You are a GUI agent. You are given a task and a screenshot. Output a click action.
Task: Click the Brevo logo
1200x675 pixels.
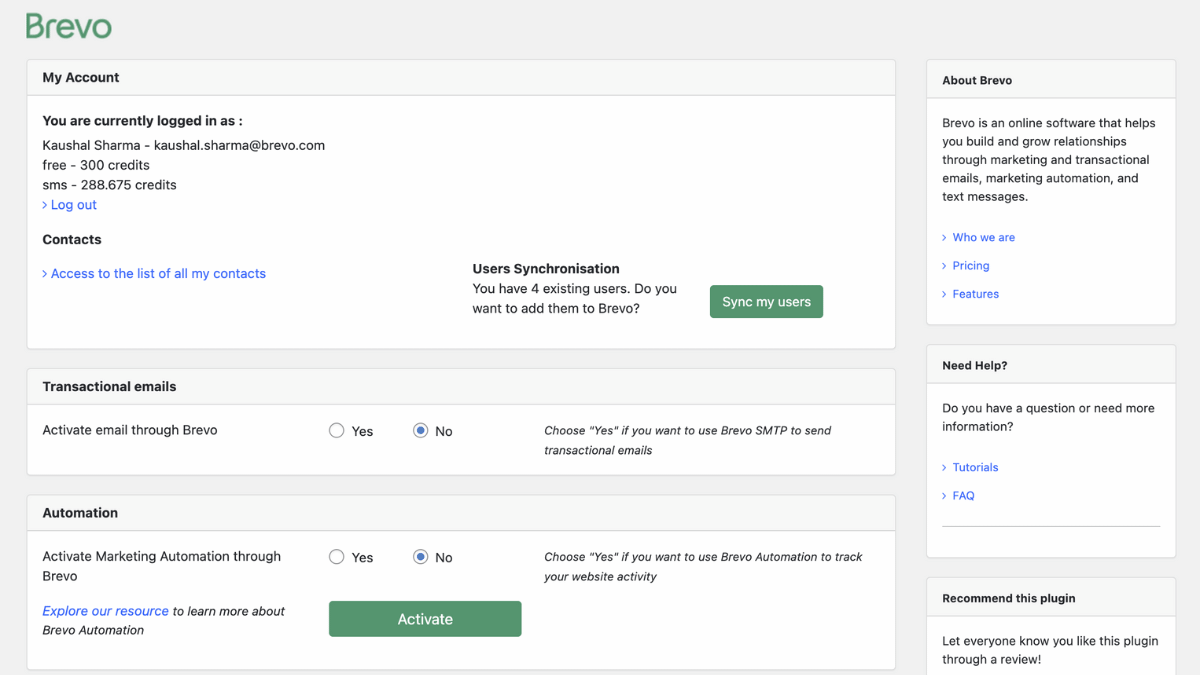tap(68, 26)
